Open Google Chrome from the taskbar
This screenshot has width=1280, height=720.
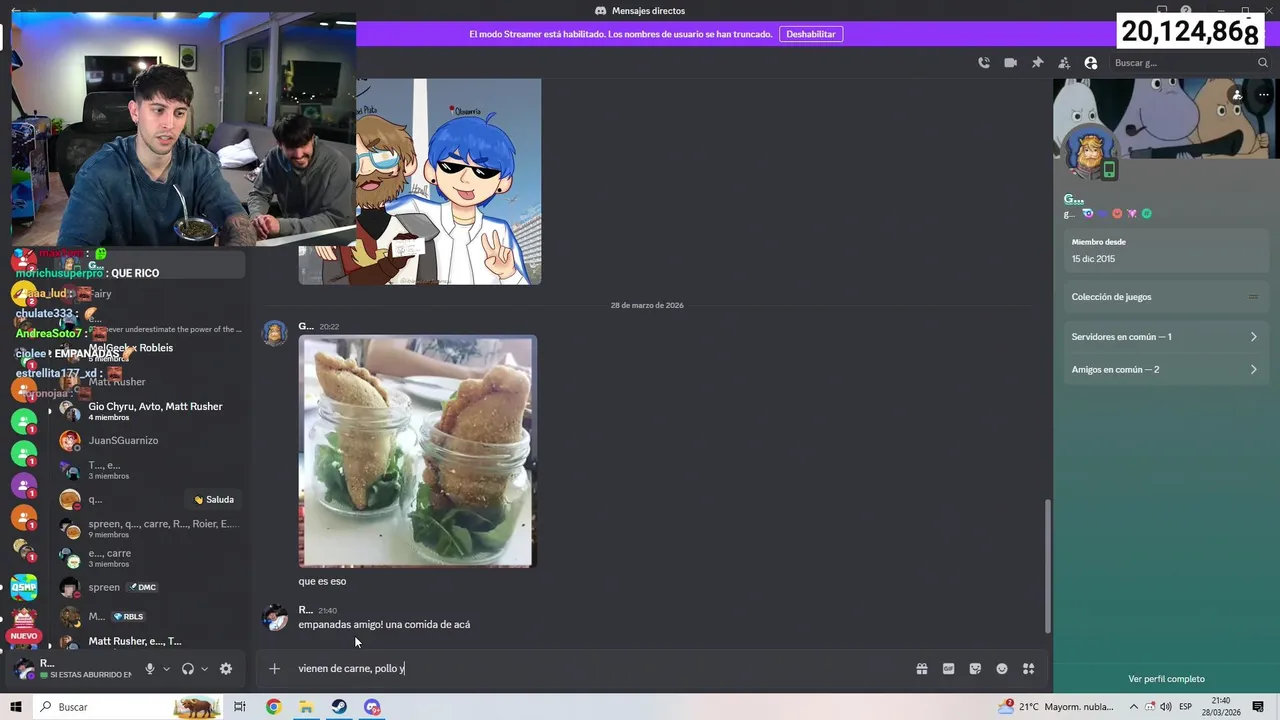(x=273, y=707)
